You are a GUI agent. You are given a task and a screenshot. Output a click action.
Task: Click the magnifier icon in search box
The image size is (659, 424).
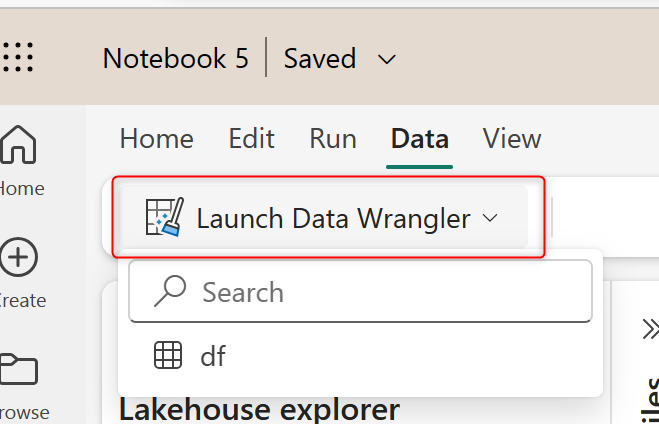tap(170, 292)
